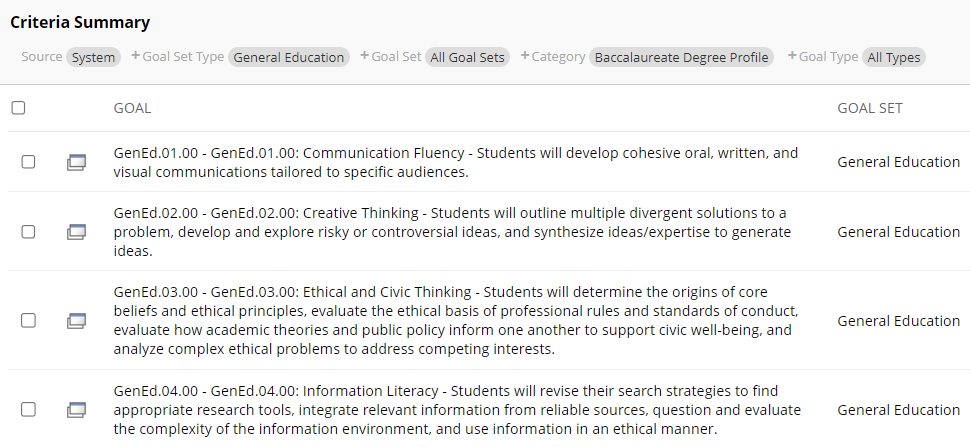Open detail icon for Ethical and Civic Thinking
This screenshot has width=970, height=447.
pos(76,321)
